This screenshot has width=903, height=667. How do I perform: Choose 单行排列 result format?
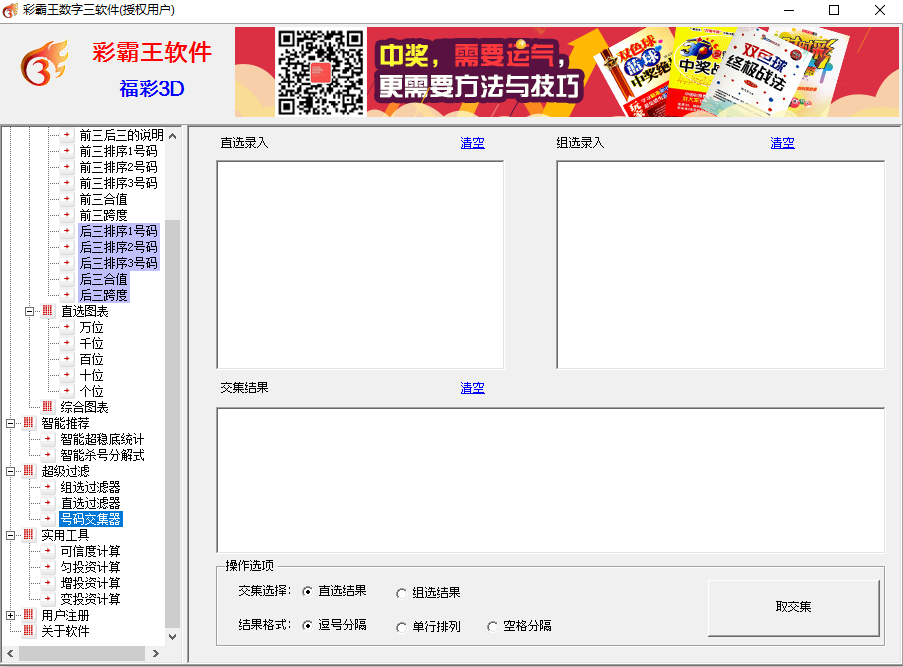(x=401, y=627)
